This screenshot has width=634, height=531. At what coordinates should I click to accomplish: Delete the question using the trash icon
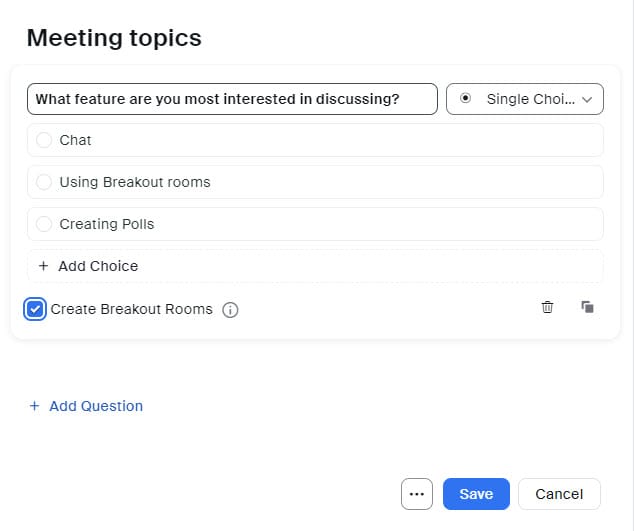click(x=547, y=307)
